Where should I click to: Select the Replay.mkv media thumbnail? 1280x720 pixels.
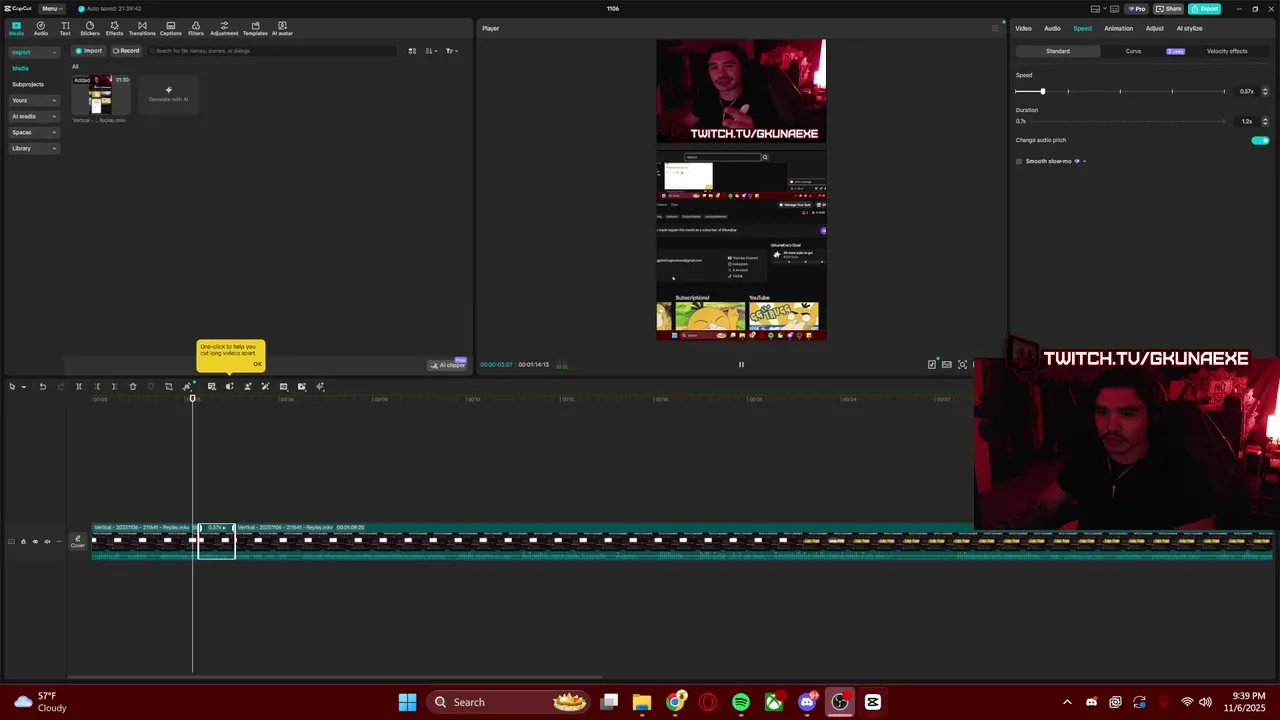[100, 95]
